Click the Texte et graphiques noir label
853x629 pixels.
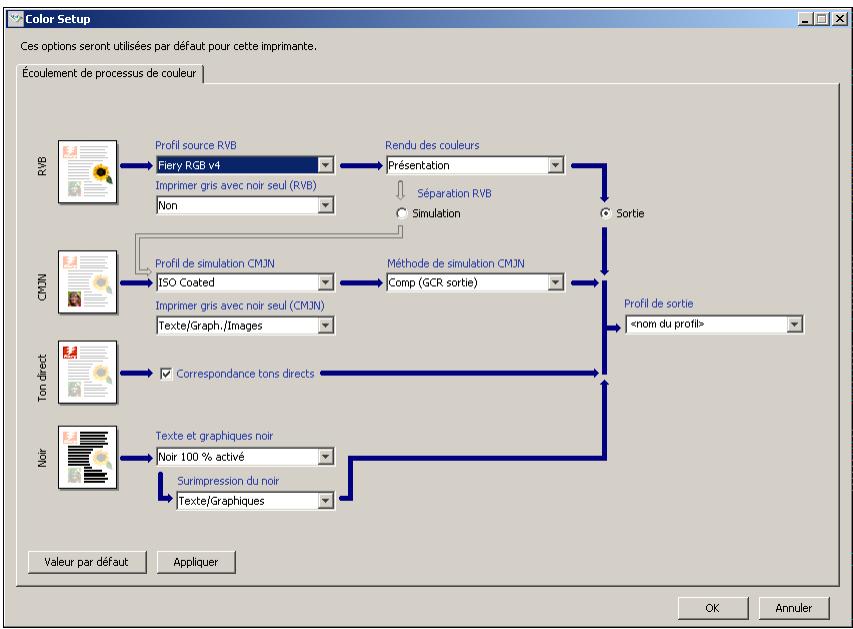(x=214, y=436)
